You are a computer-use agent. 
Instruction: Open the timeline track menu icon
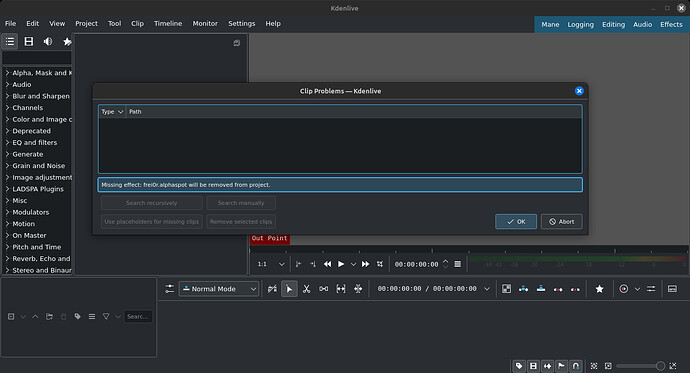coord(169,289)
